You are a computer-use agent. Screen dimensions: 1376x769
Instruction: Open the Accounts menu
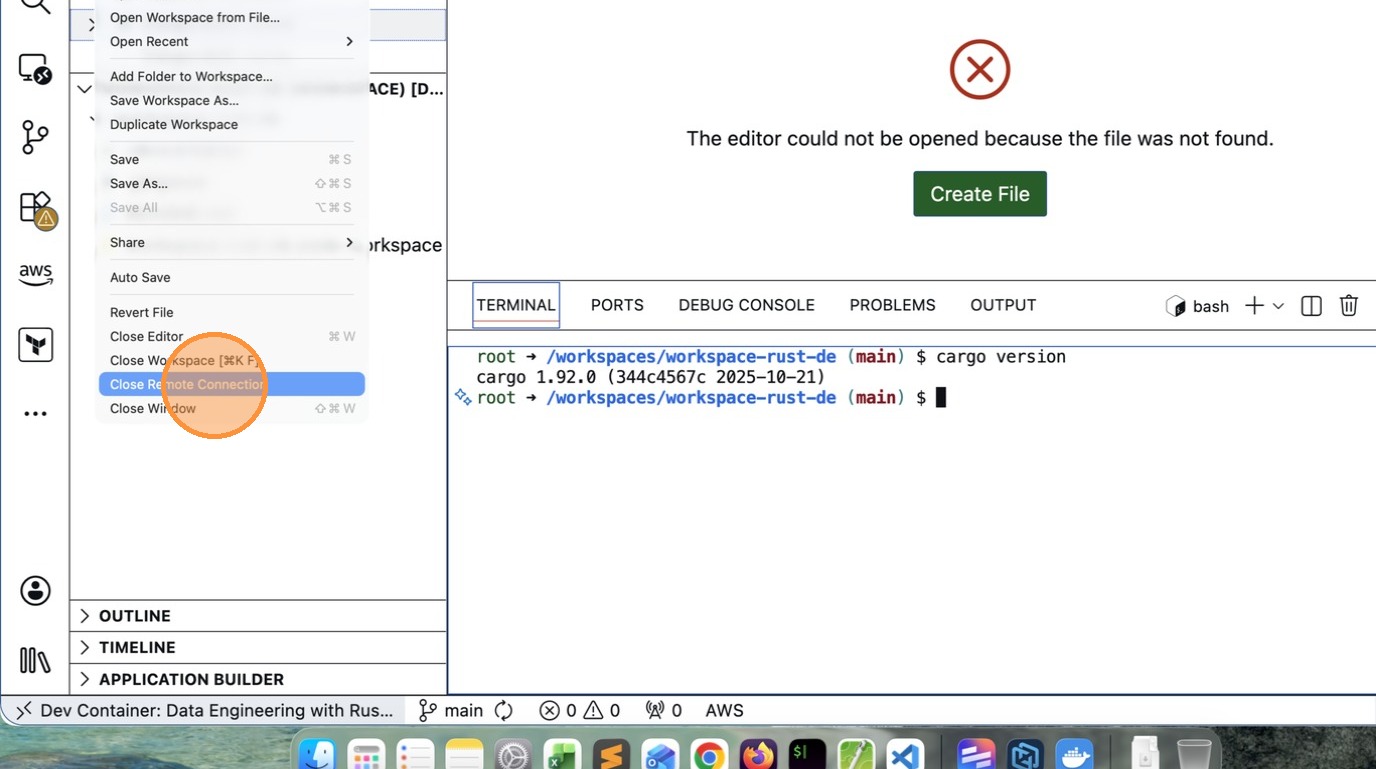(x=35, y=591)
